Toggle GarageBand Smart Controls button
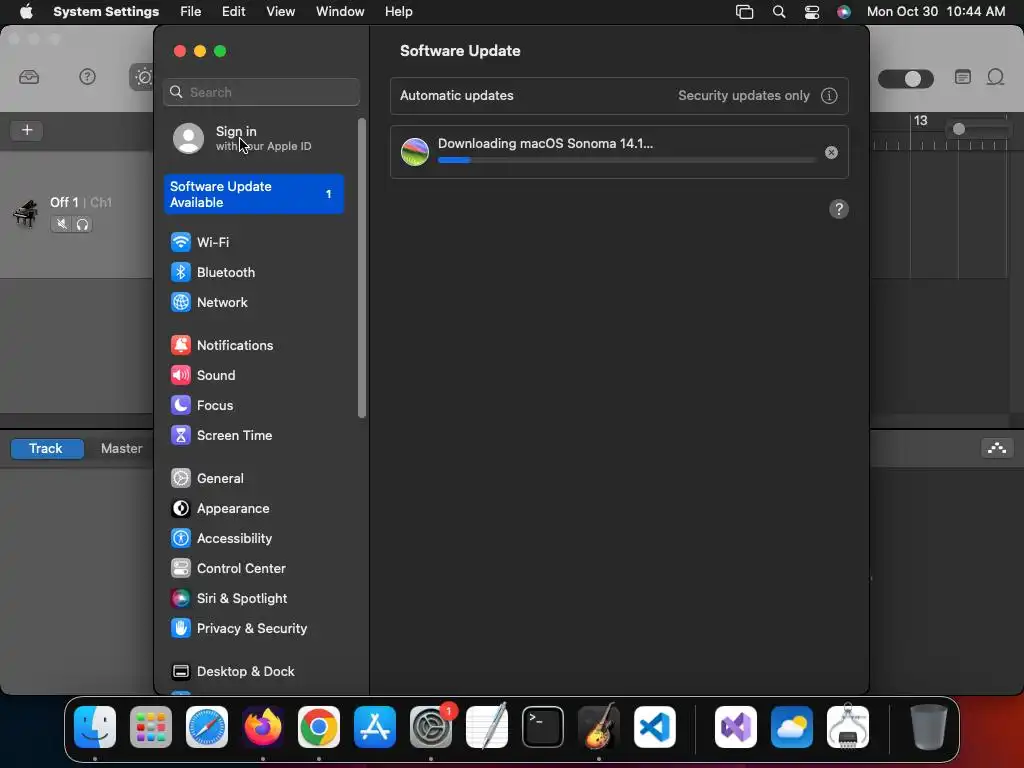This screenshot has height=768, width=1024. click(x=142, y=78)
